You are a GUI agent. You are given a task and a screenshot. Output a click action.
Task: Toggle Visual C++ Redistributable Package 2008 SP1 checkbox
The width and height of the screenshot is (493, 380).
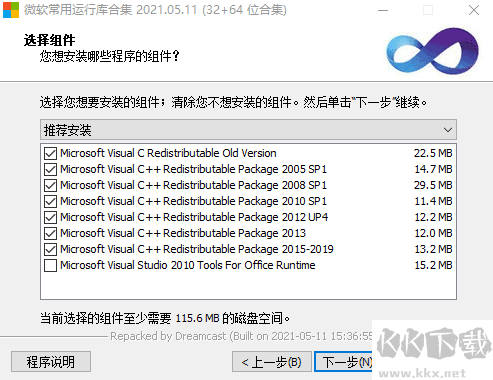(x=50, y=185)
